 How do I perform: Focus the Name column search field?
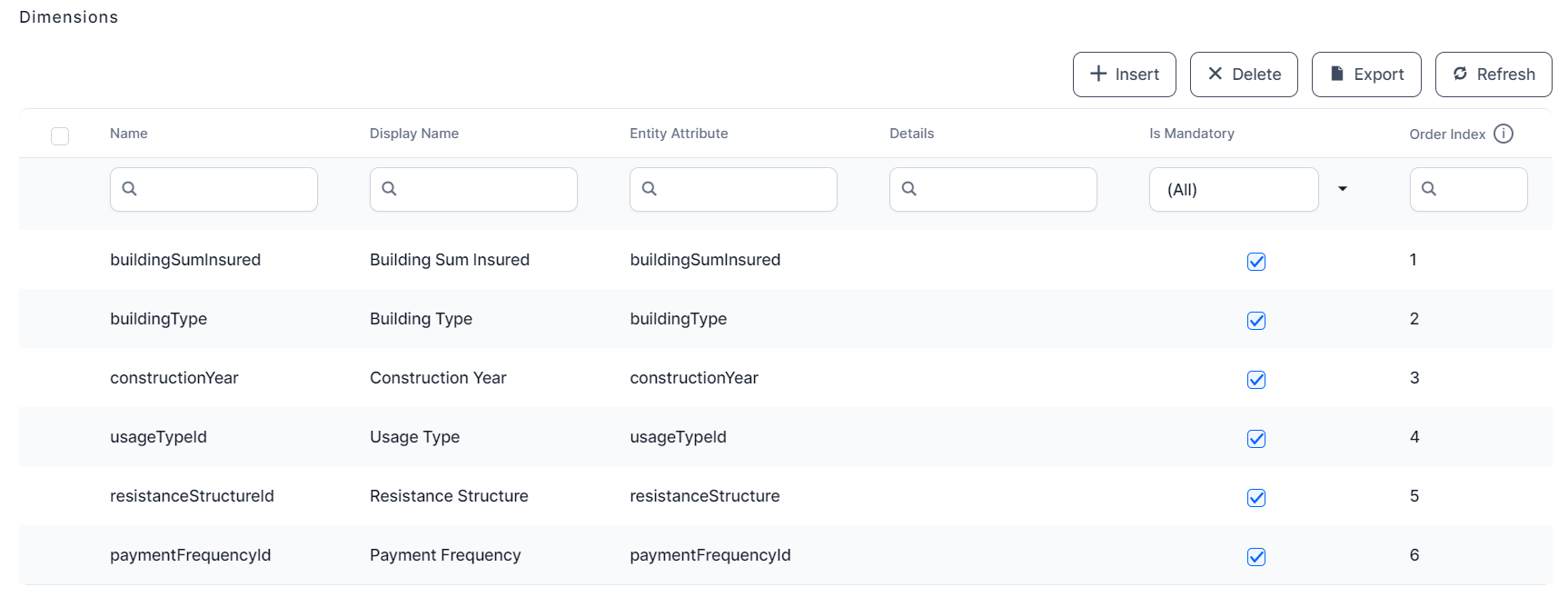click(223, 189)
